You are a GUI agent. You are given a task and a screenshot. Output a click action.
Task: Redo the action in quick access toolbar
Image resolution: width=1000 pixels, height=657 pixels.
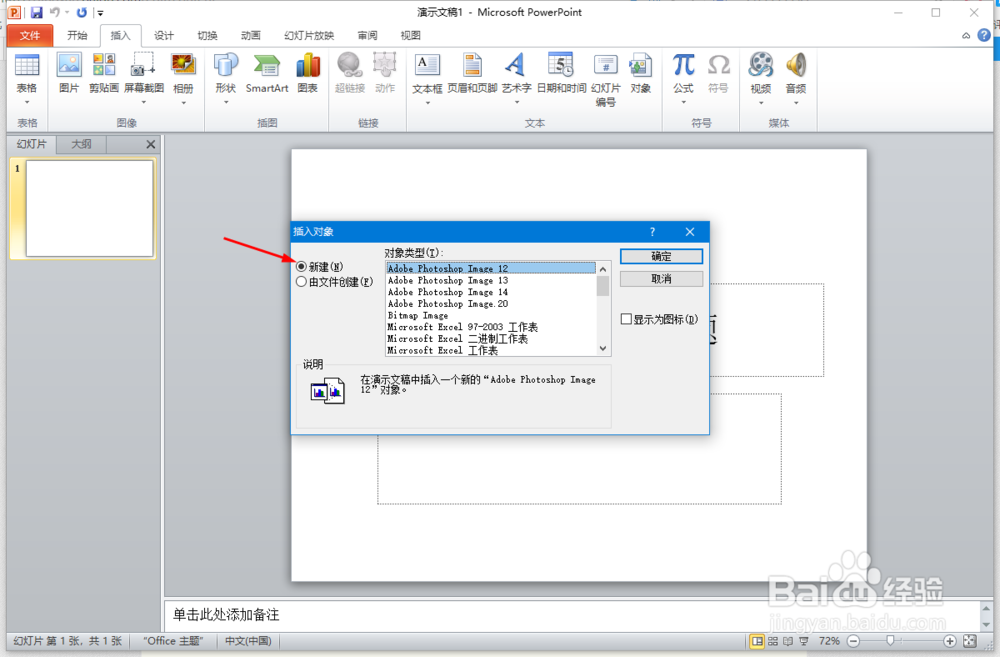pyautogui.click(x=82, y=12)
